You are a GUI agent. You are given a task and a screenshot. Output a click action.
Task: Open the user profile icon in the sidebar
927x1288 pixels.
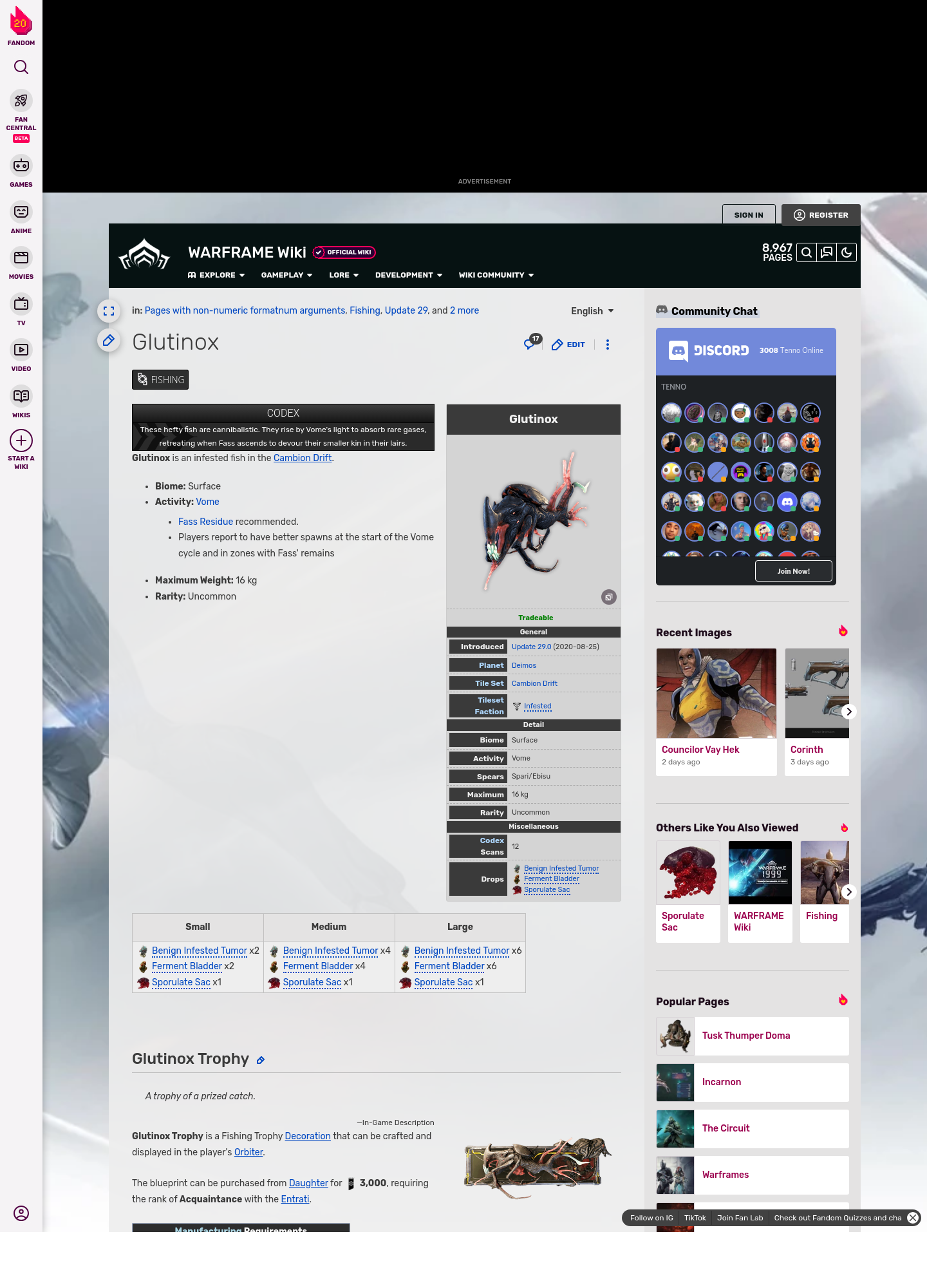[21, 1213]
